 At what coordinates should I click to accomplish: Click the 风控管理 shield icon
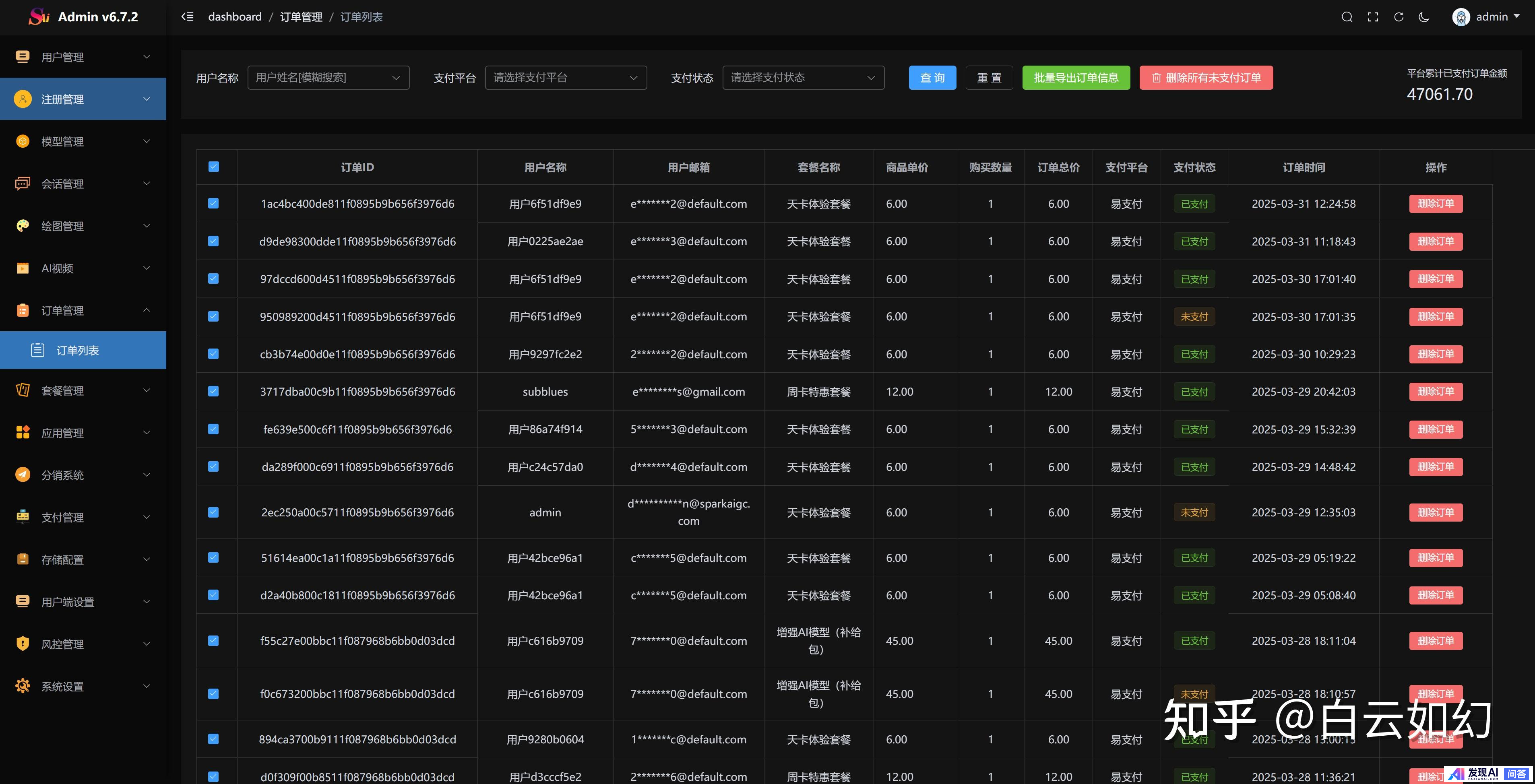click(x=23, y=644)
